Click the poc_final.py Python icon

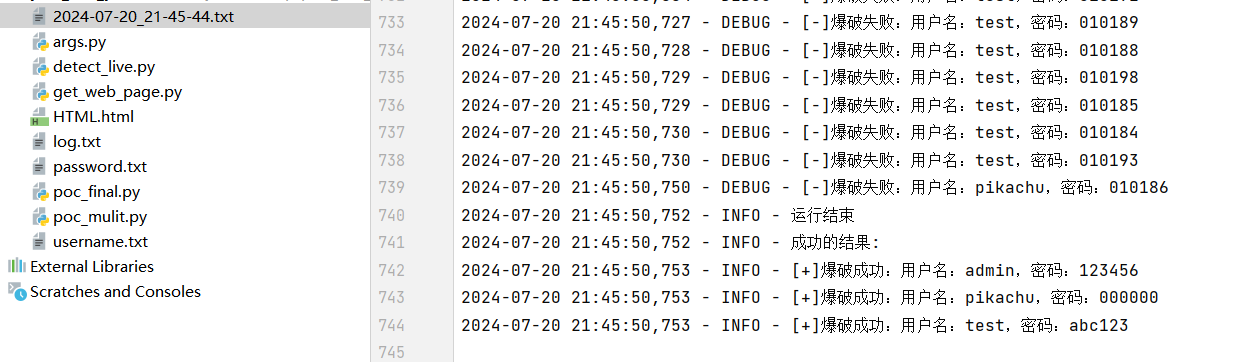pyautogui.click(x=40, y=192)
